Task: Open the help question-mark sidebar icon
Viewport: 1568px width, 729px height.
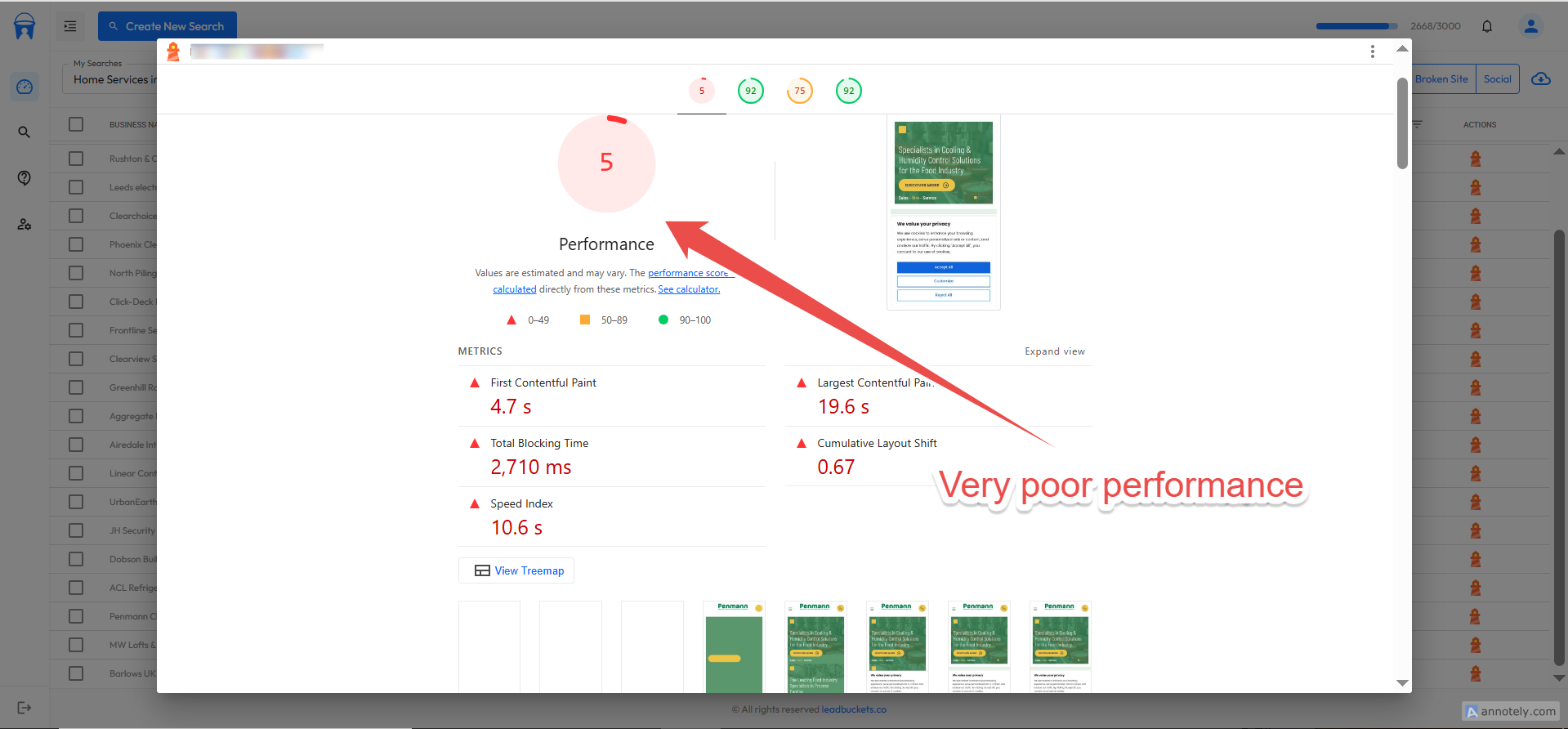Action: pos(25,178)
